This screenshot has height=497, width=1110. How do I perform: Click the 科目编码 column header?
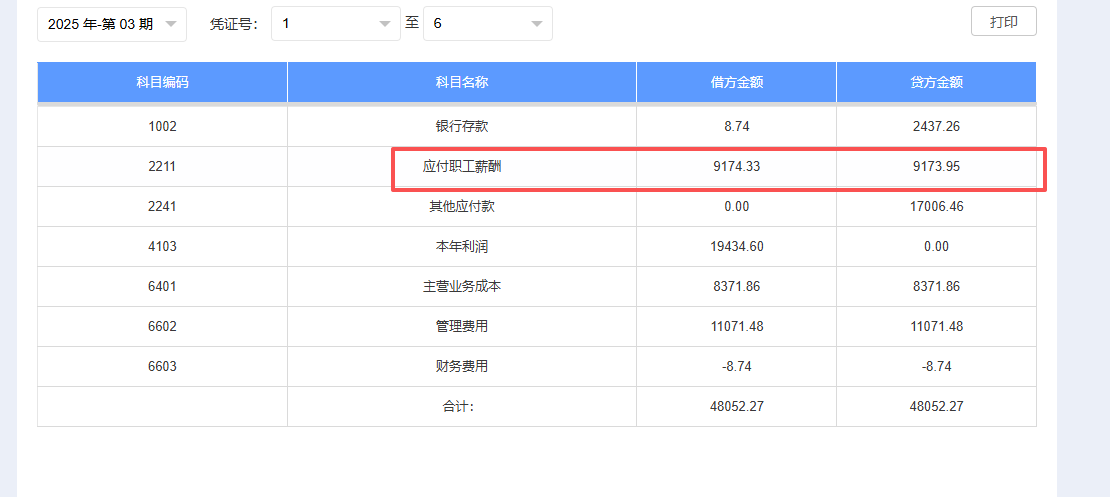[x=162, y=82]
